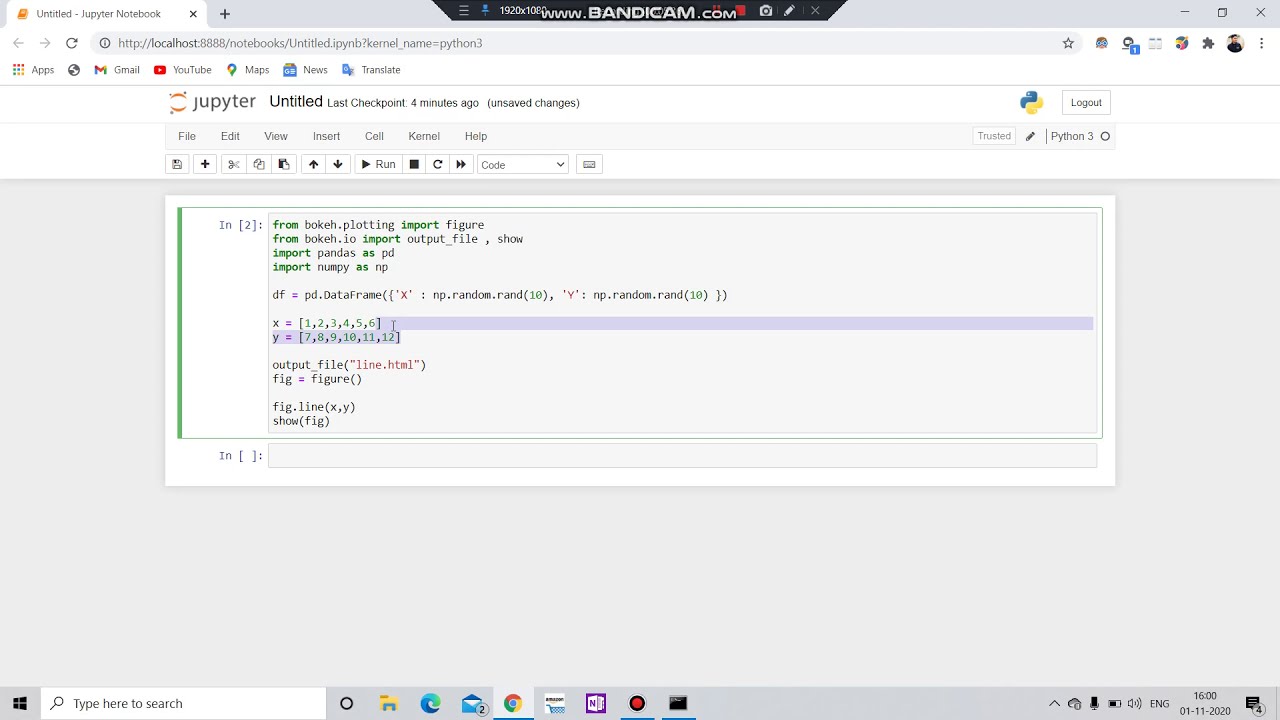The image size is (1280, 720).
Task: Restart kernel and rerun all icon
Action: (x=461, y=165)
